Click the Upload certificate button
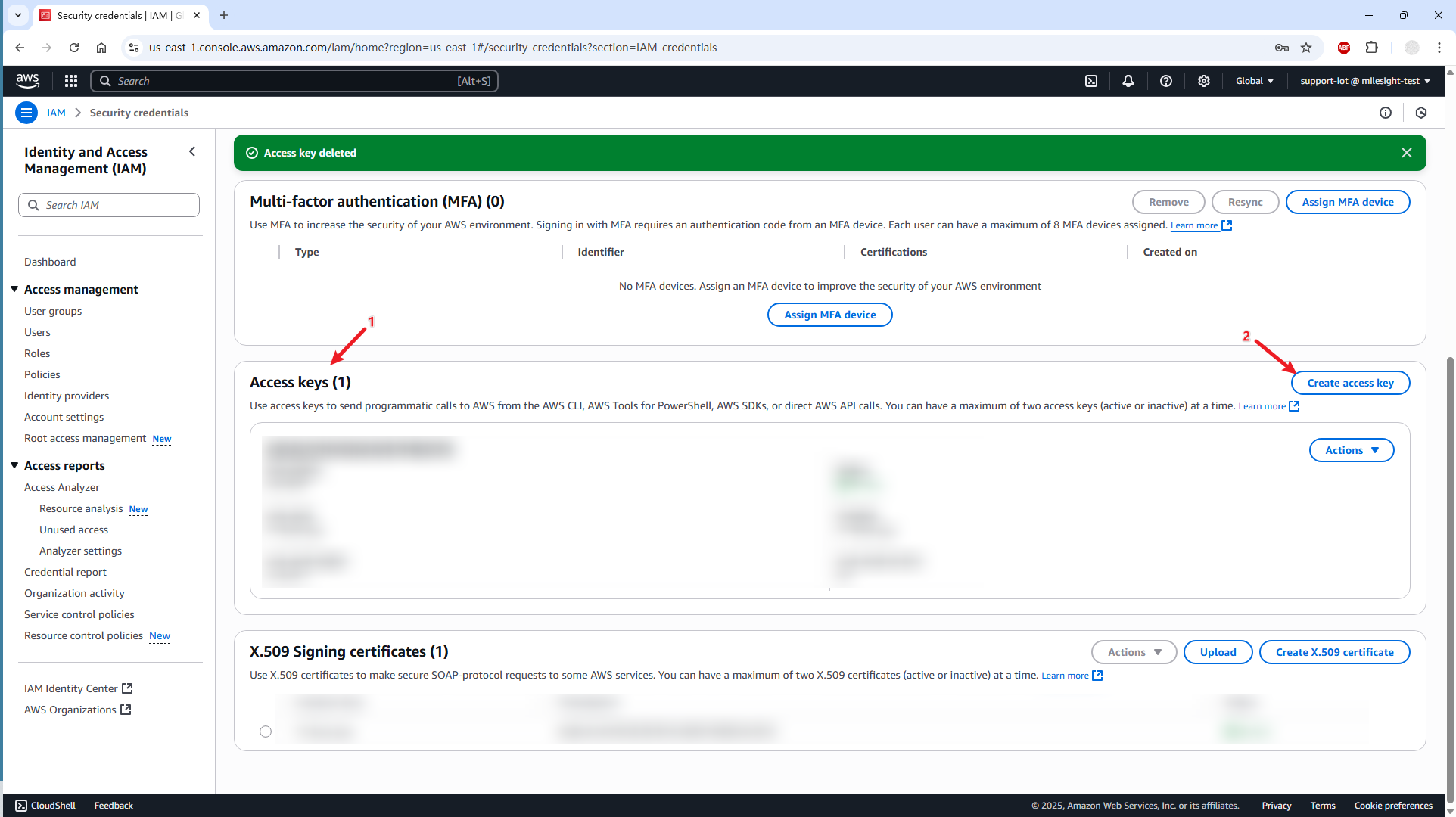 click(1218, 652)
